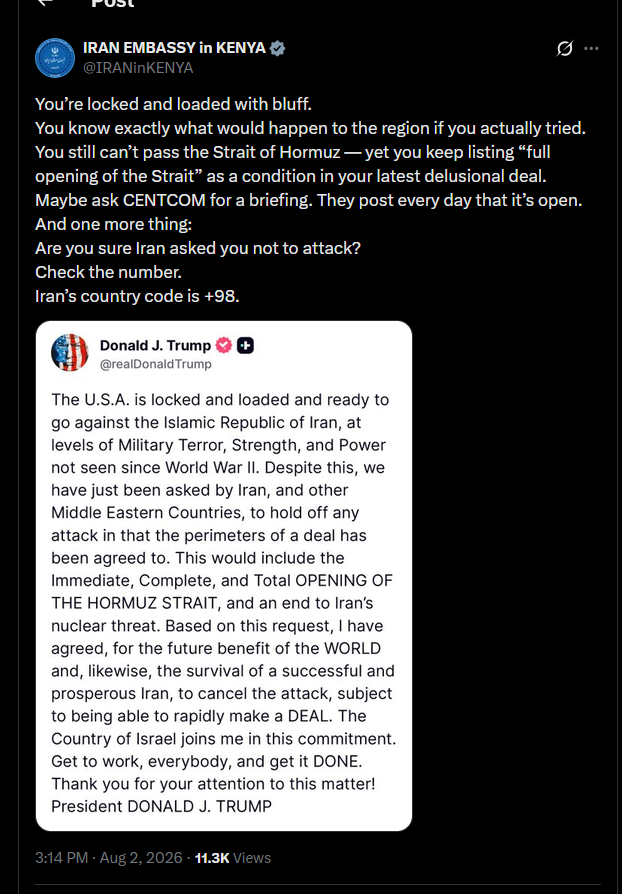The width and height of the screenshot is (622, 894).
Task: Click Donald J. Trump's avatar in quoted post
Action: 70,353
